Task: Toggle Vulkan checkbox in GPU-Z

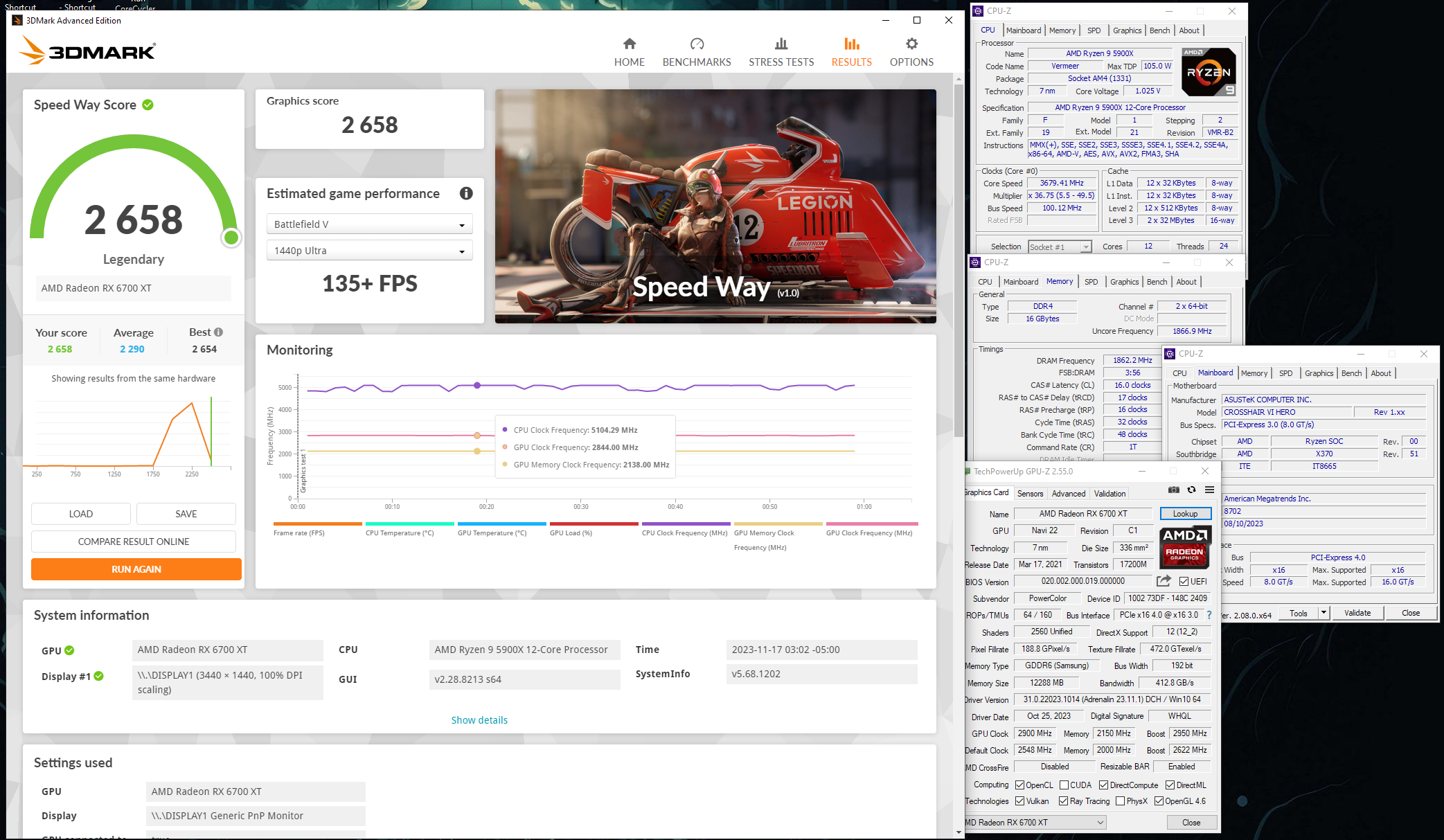Action: (1019, 801)
